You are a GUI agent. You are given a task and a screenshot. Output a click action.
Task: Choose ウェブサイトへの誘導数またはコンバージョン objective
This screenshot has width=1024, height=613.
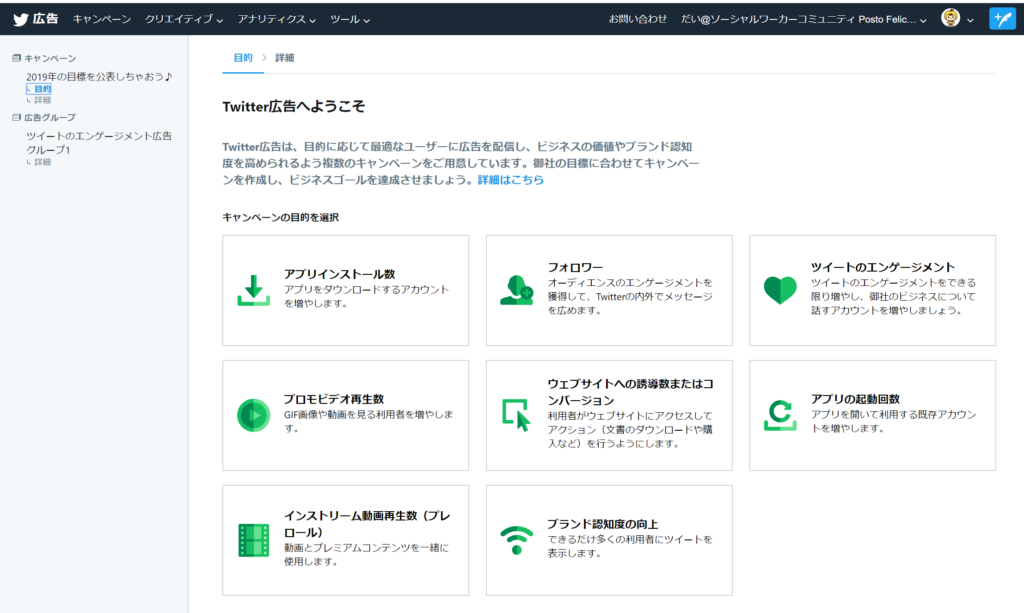point(609,415)
